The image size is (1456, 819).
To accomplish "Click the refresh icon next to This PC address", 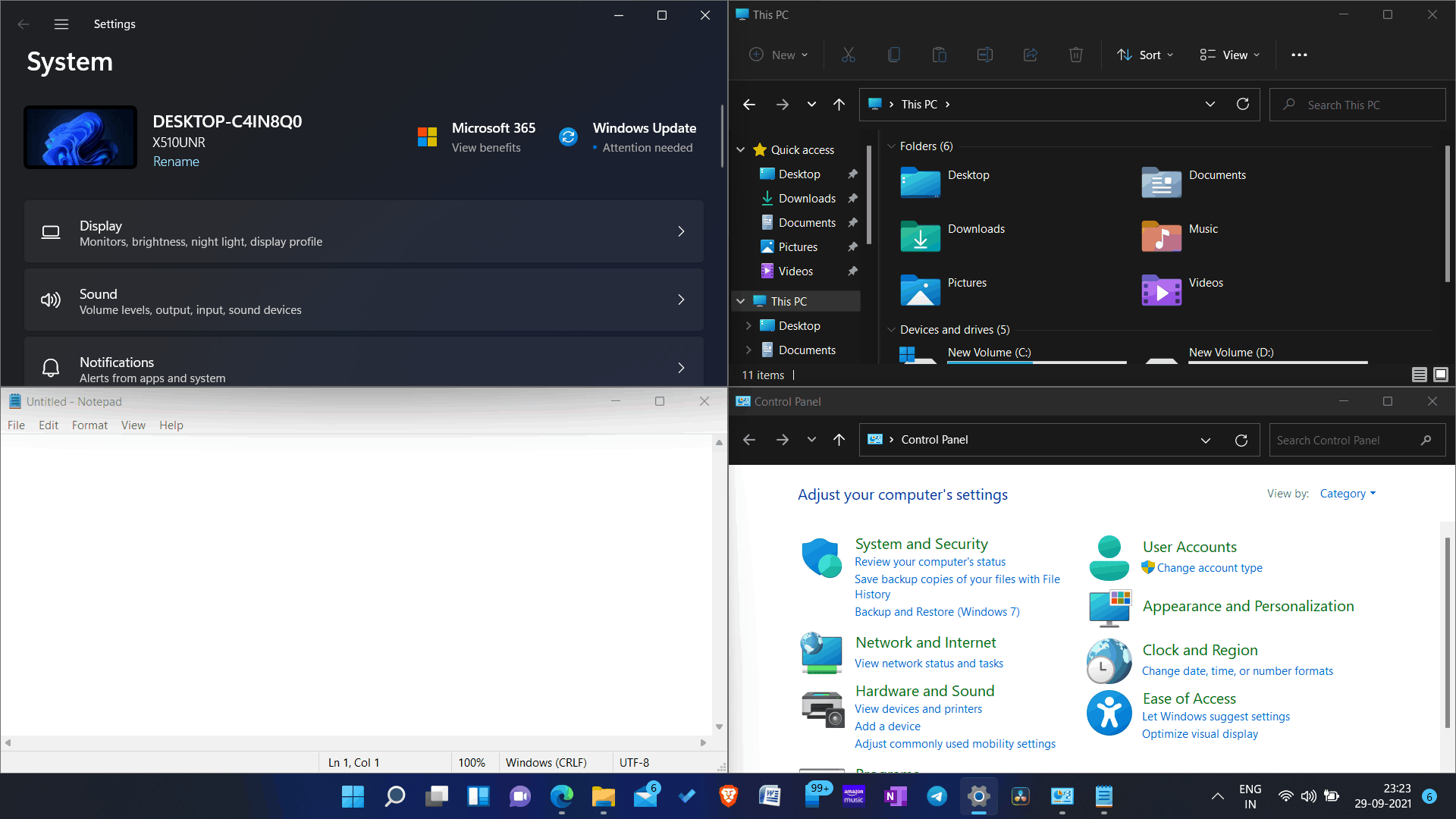I will pyautogui.click(x=1242, y=104).
